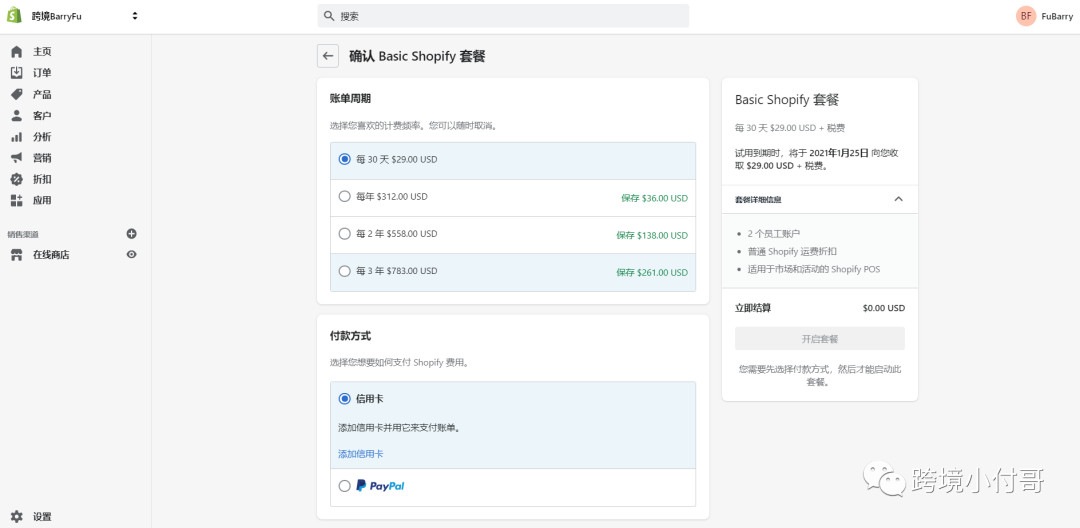Open 折扣 in sidebar
This screenshot has width=1080, height=528.
pos(42,180)
